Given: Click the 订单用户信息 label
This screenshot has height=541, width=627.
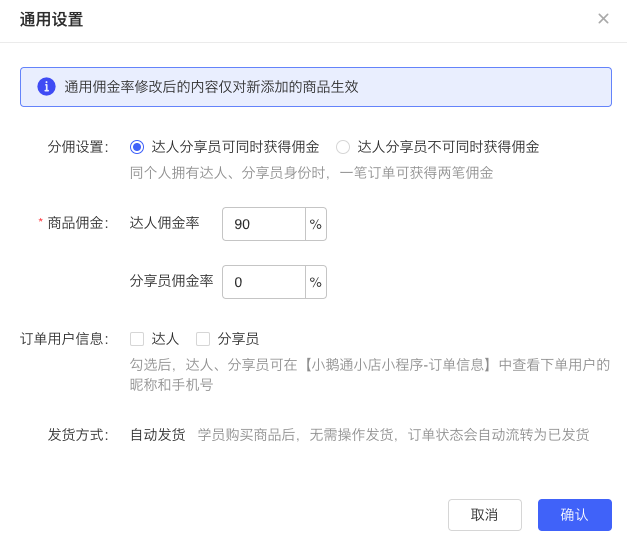Looking at the screenshot, I should [64, 339].
